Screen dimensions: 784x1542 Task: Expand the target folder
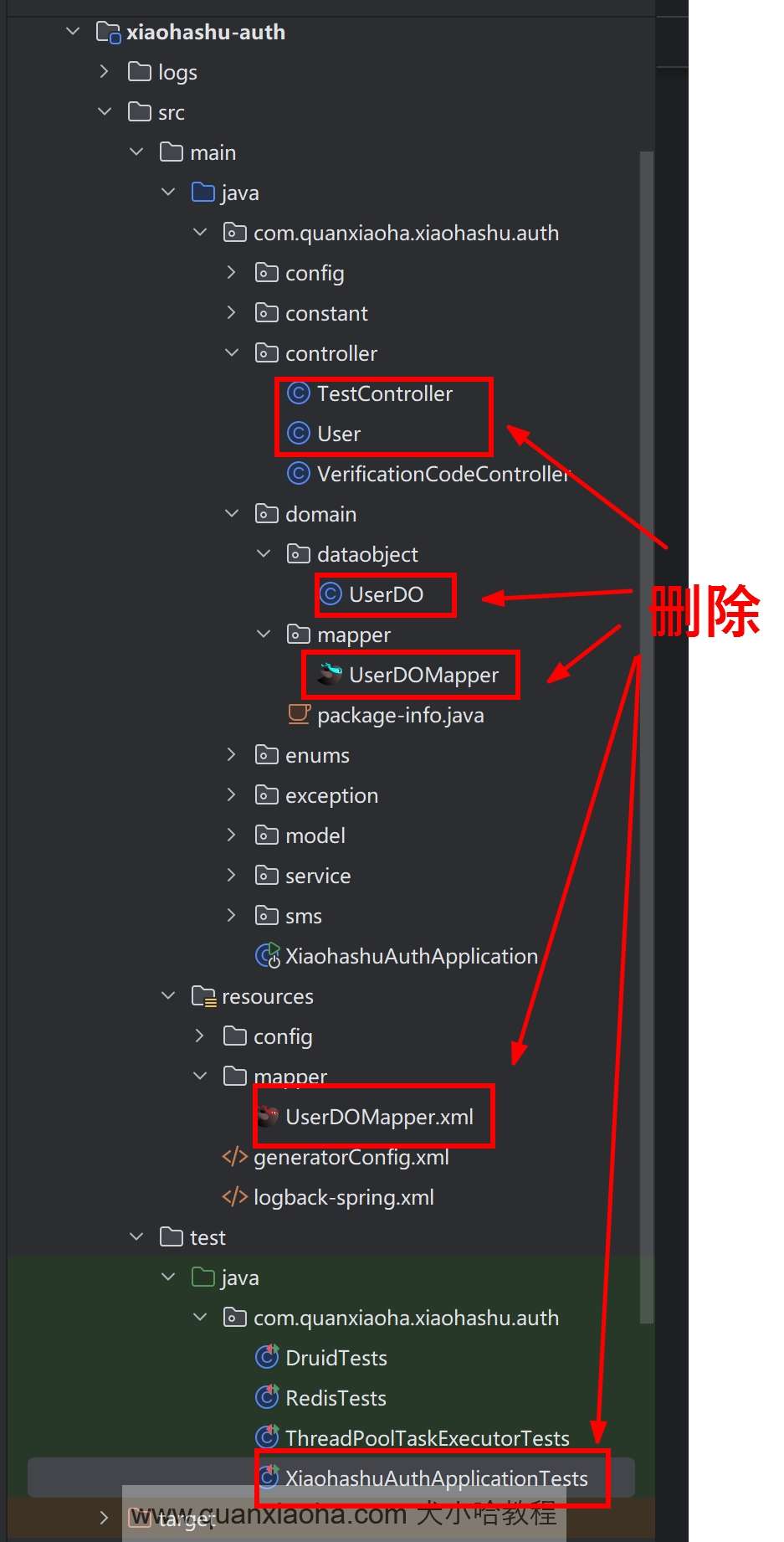click(104, 1518)
